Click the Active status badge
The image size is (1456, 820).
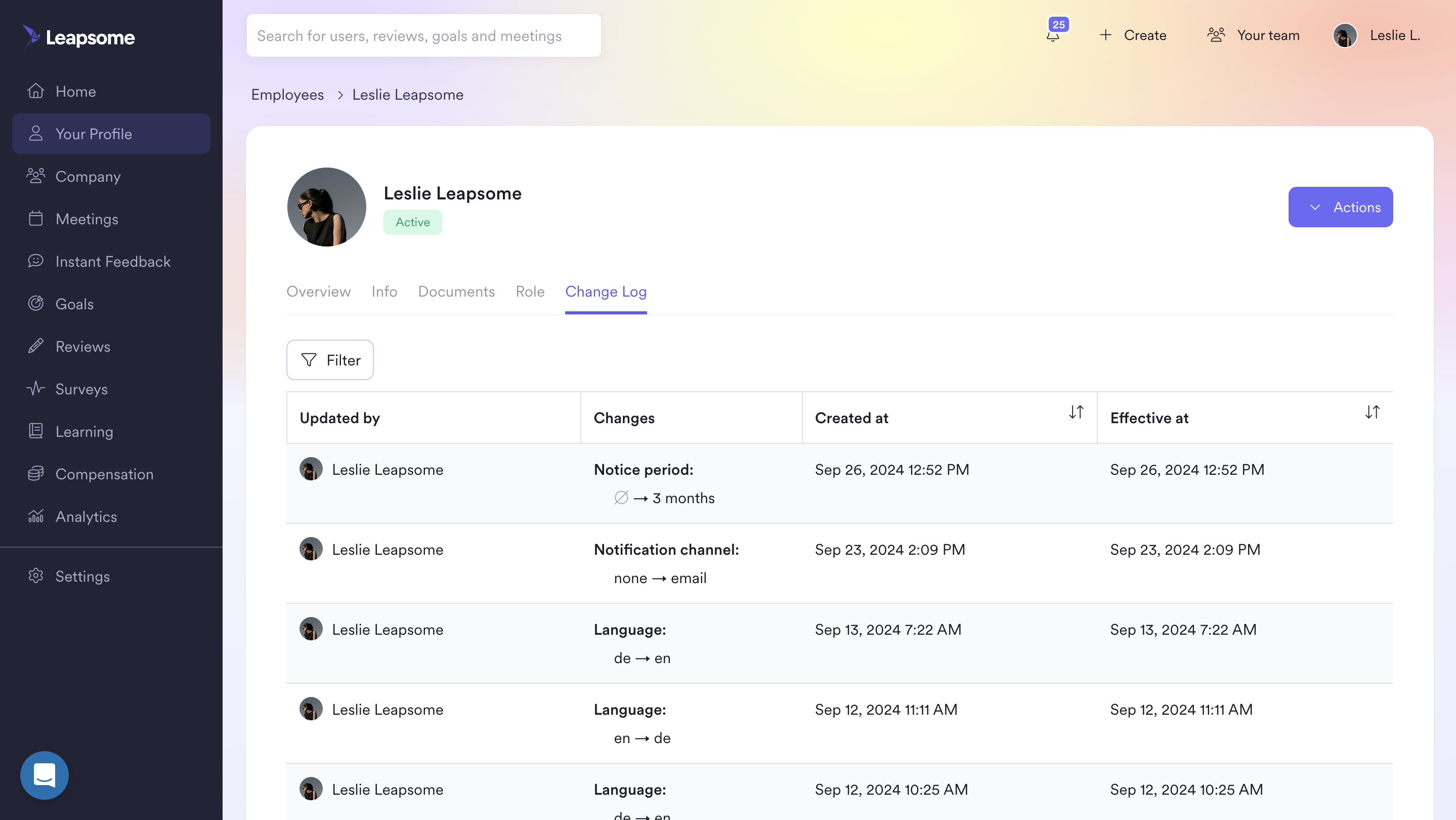tap(413, 222)
